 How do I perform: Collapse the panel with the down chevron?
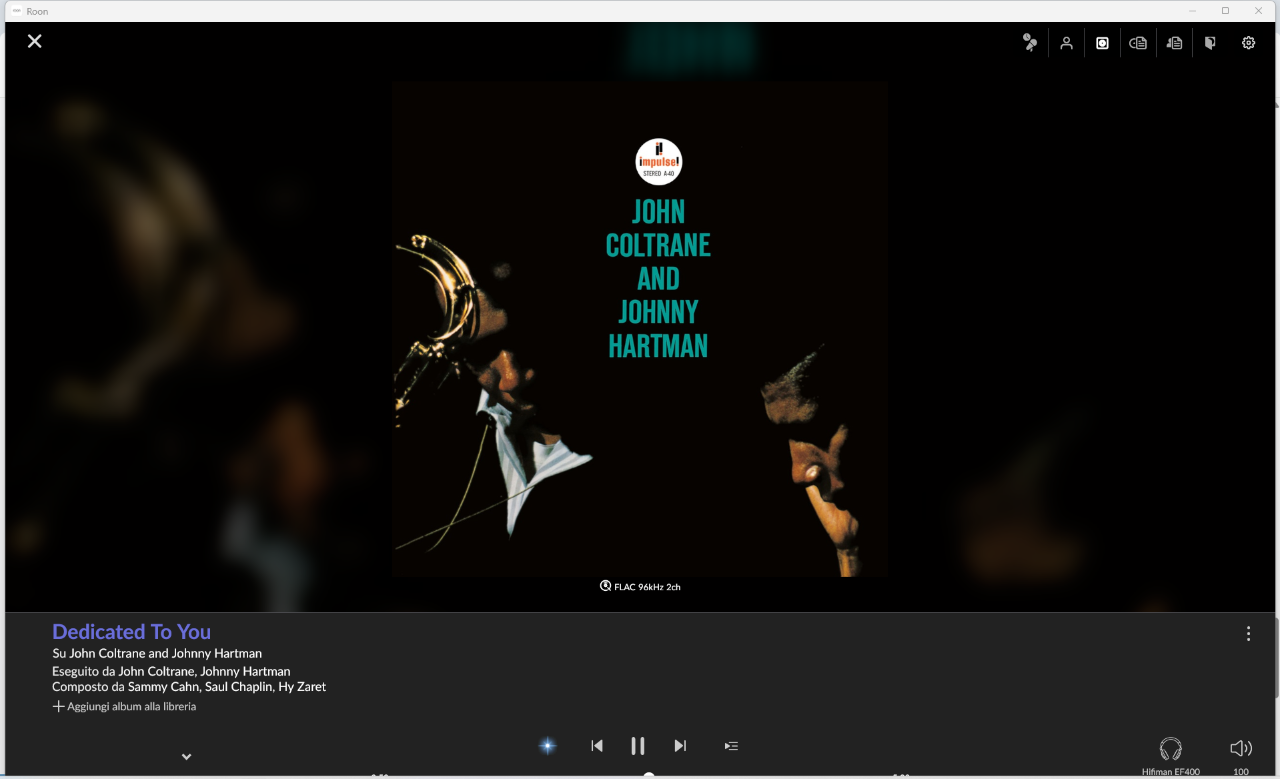[186, 757]
